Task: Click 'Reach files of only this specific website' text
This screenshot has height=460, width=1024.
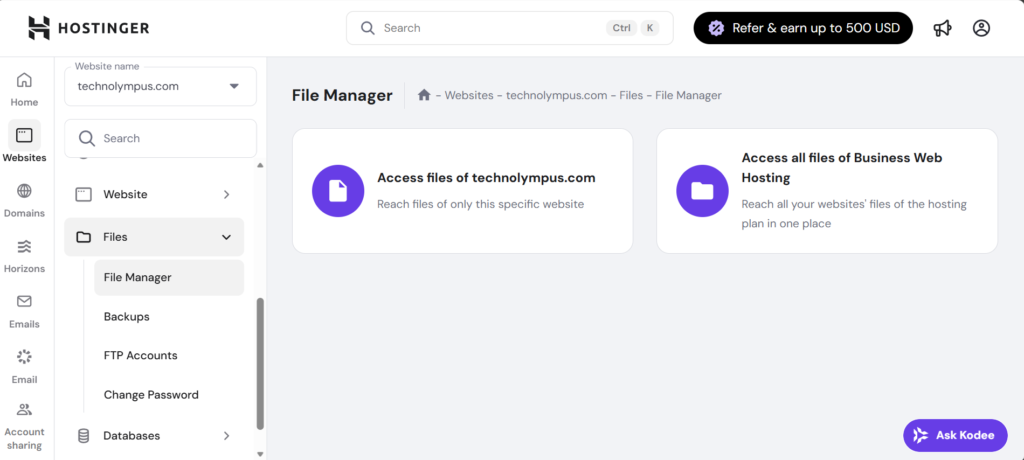Action: [481, 204]
